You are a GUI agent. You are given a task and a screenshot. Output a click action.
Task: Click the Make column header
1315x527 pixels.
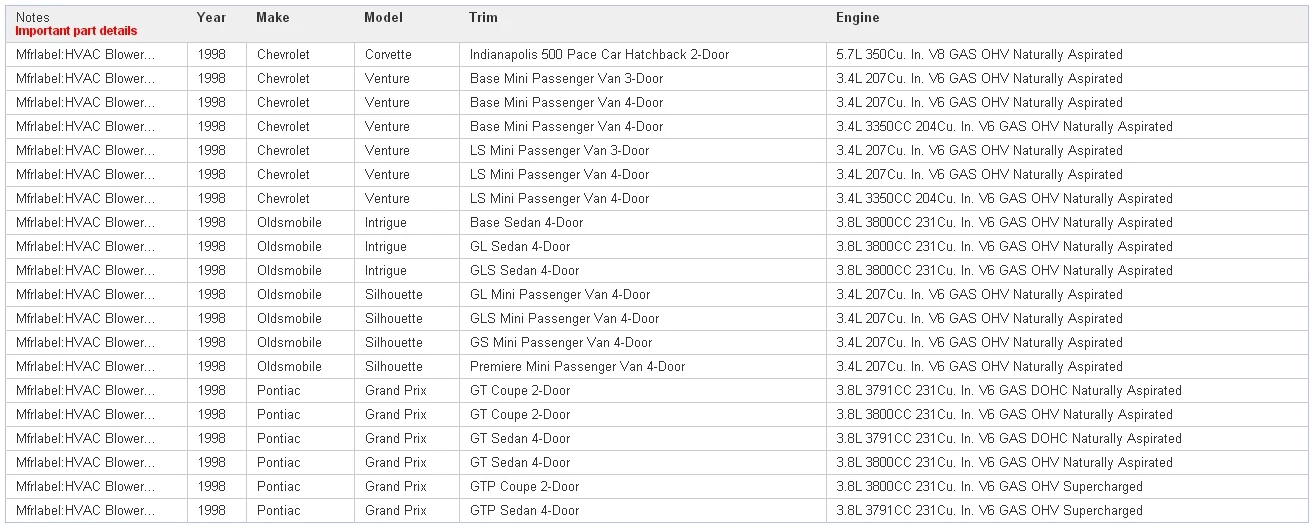click(x=273, y=17)
